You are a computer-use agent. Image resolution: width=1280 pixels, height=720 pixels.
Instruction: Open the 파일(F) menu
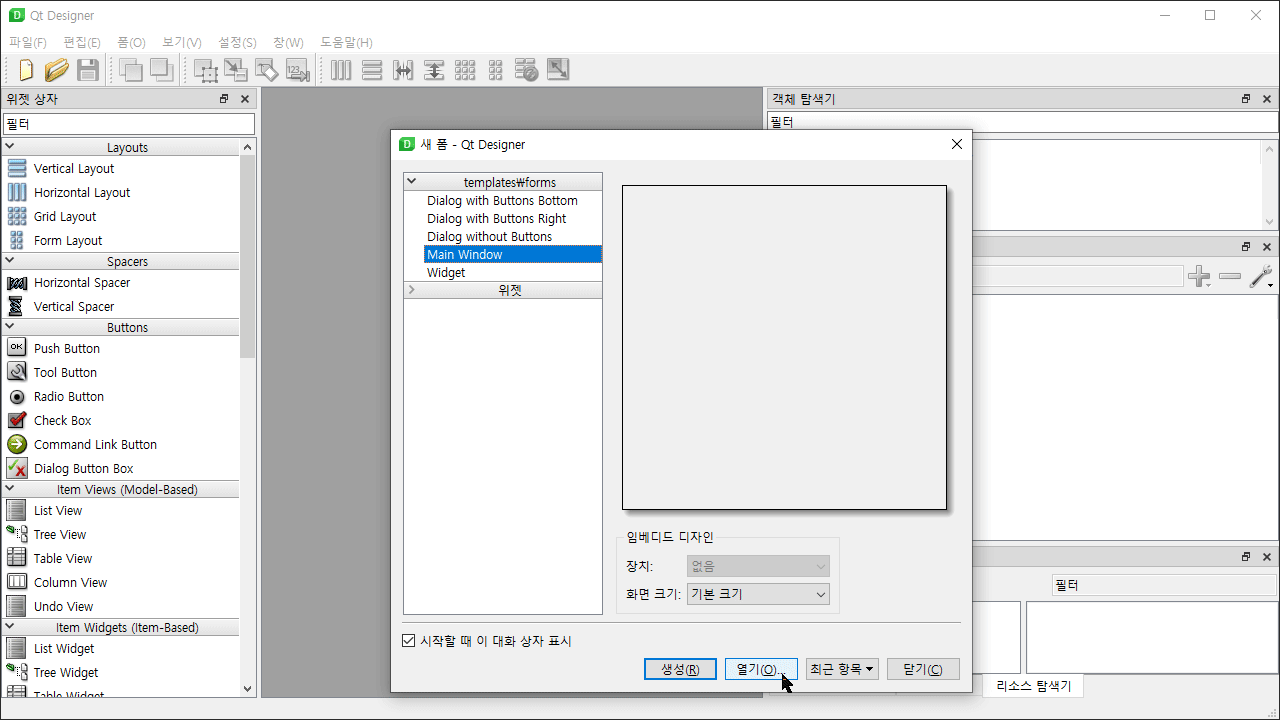(28, 42)
